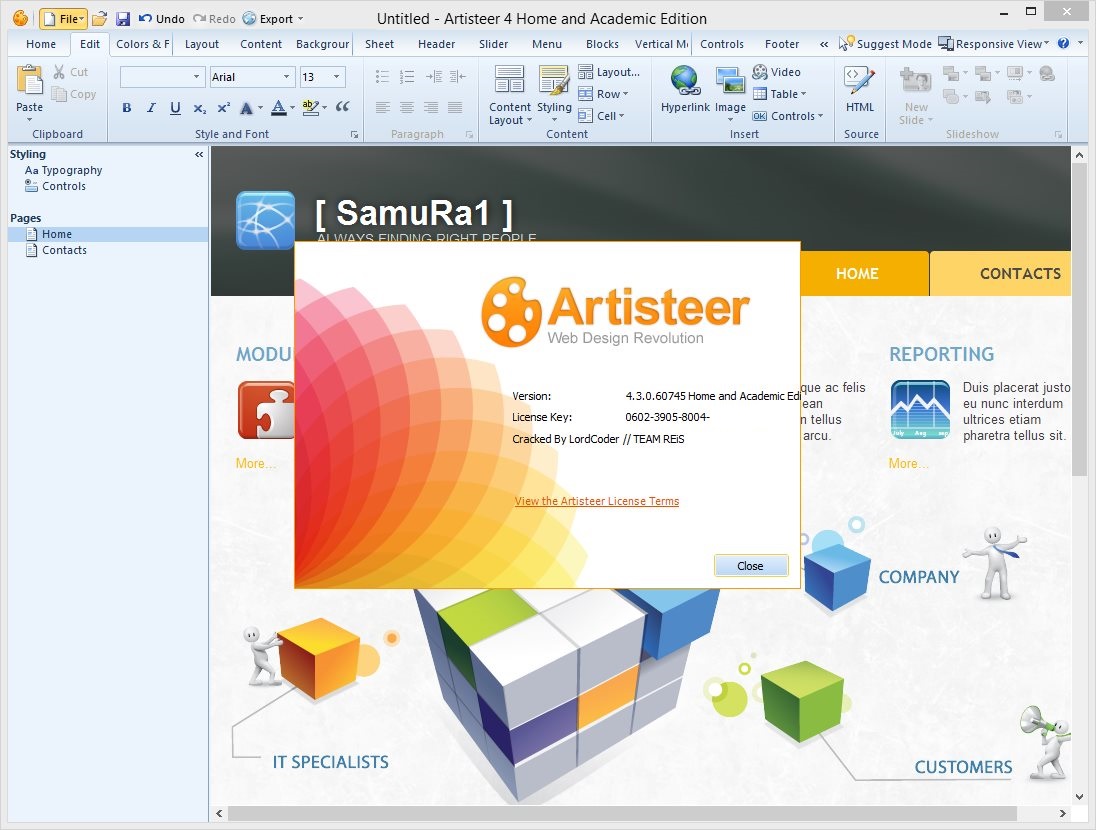The image size is (1096, 830).
Task: Click Suggest Mode button
Action: point(885,44)
